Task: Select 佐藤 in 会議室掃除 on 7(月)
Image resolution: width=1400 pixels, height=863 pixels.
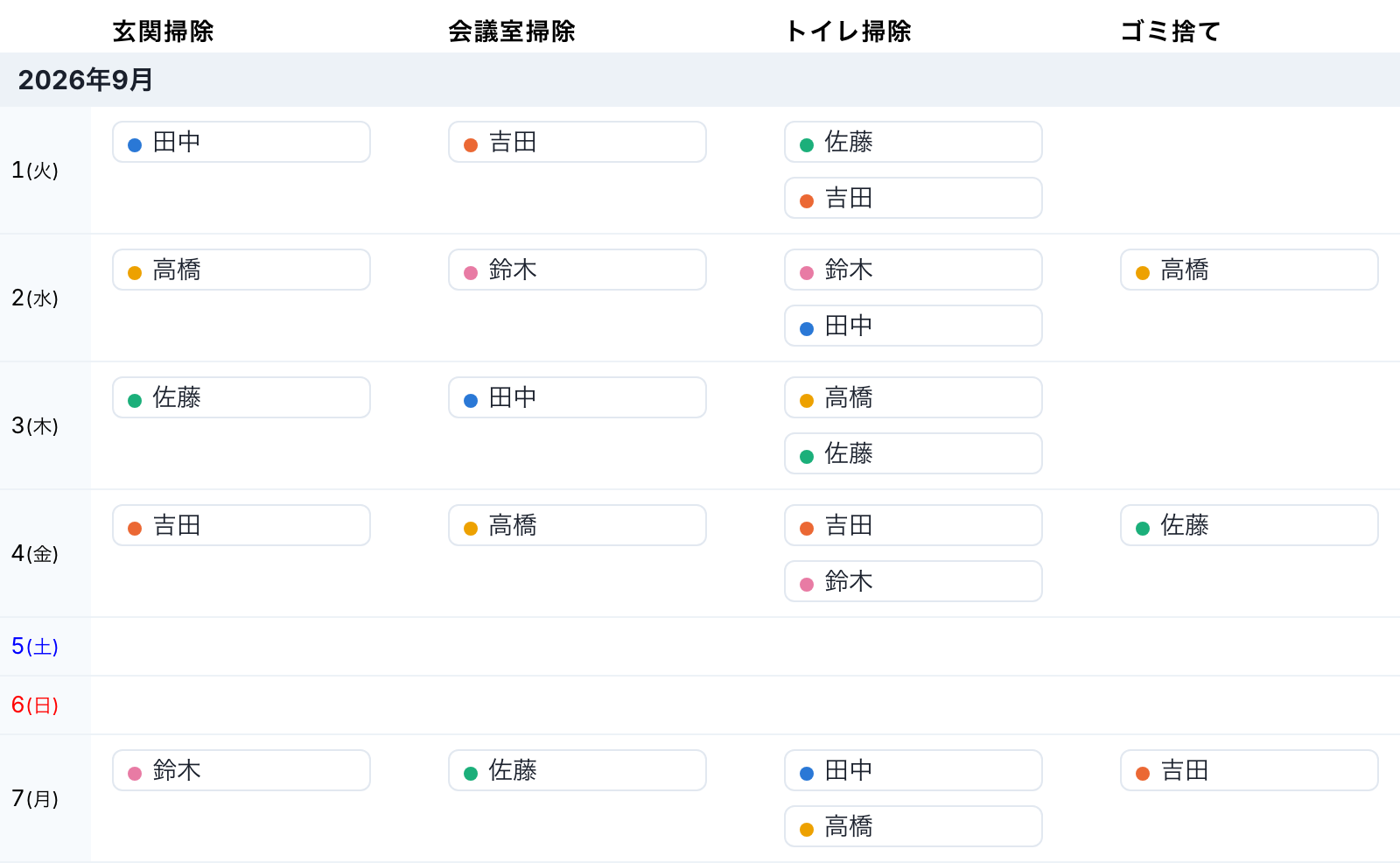Action: coord(577,770)
